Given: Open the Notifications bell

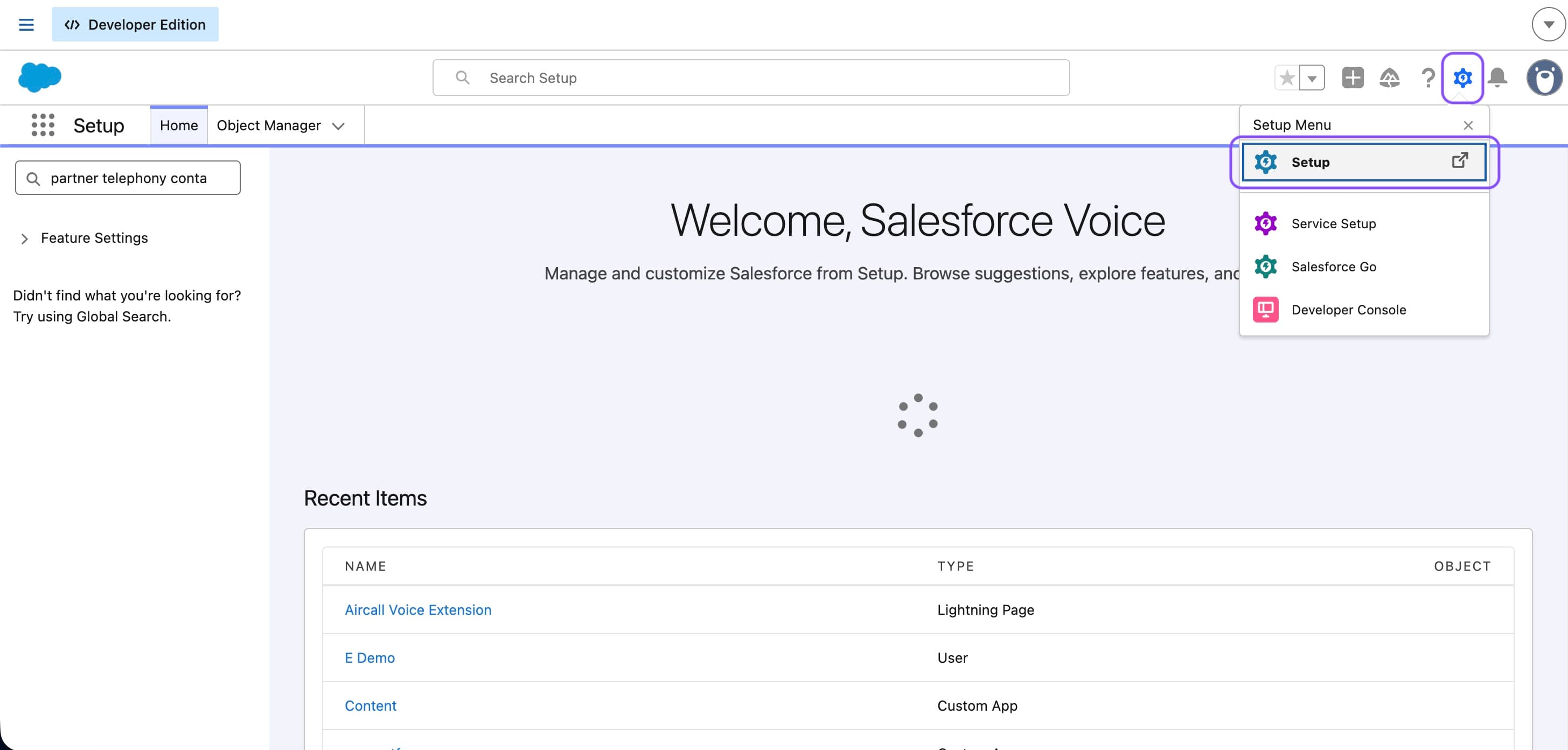Looking at the screenshot, I should pos(1497,78).
